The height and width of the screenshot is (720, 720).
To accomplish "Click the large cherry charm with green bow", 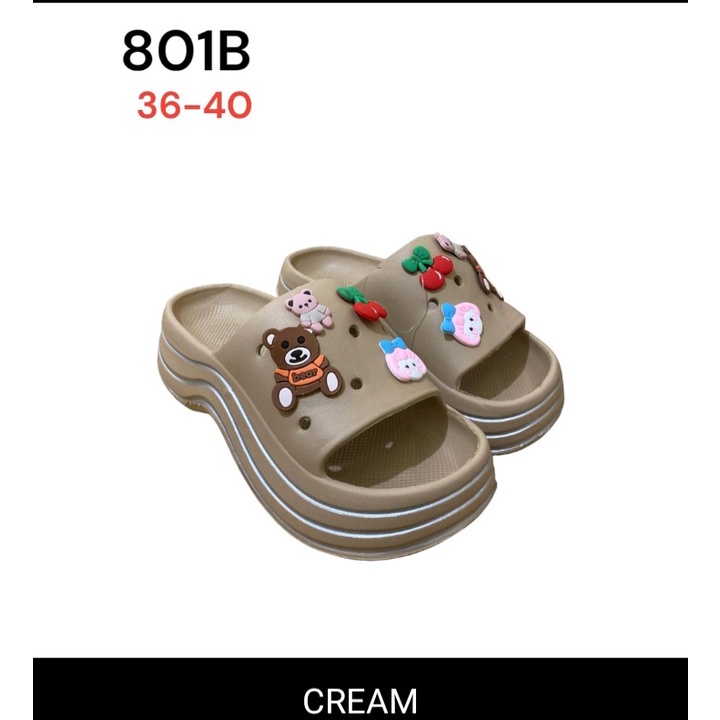I will pos(428,268).
